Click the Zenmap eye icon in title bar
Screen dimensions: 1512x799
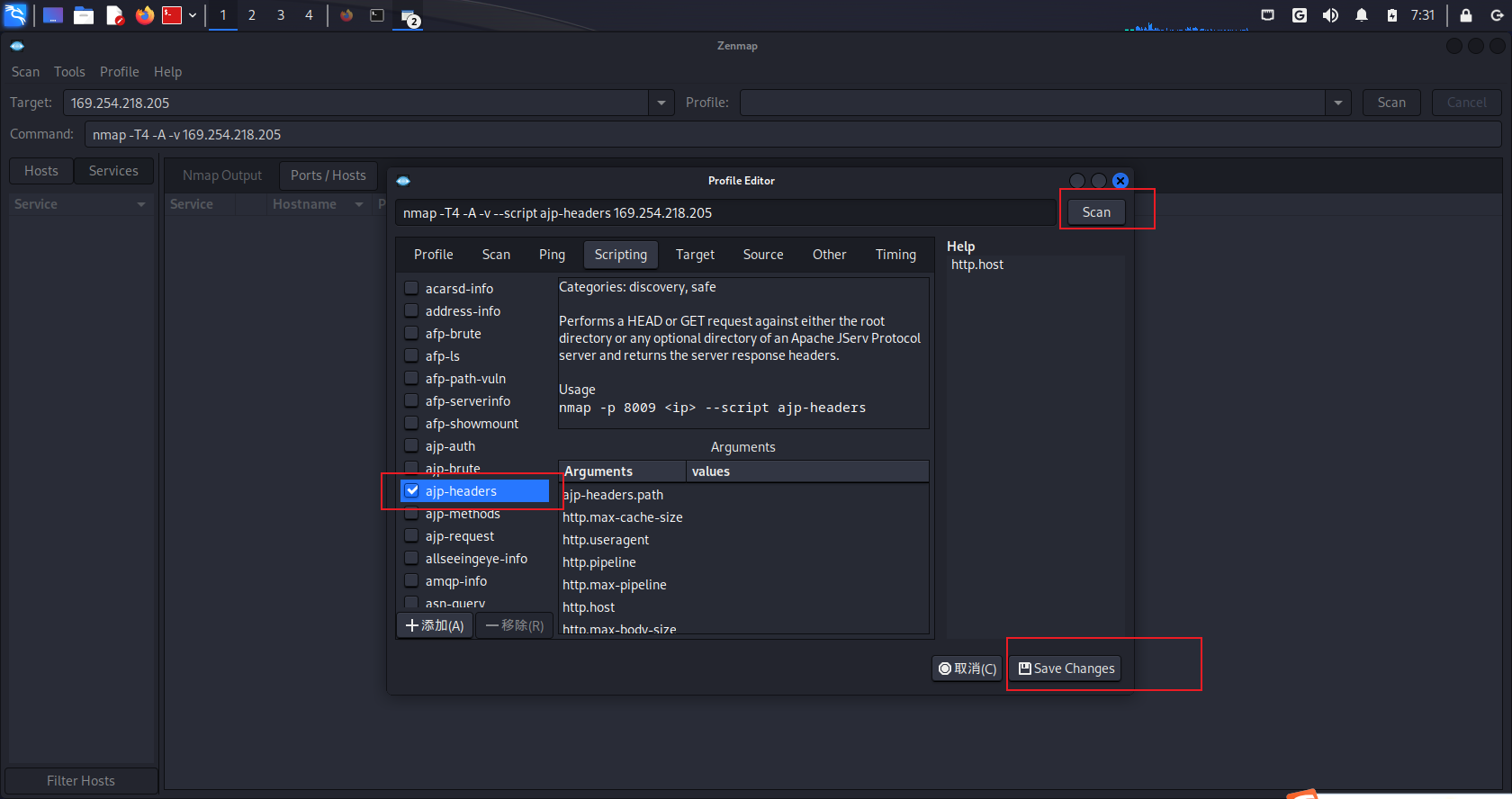pyautogui.click(x=17, y=46)
